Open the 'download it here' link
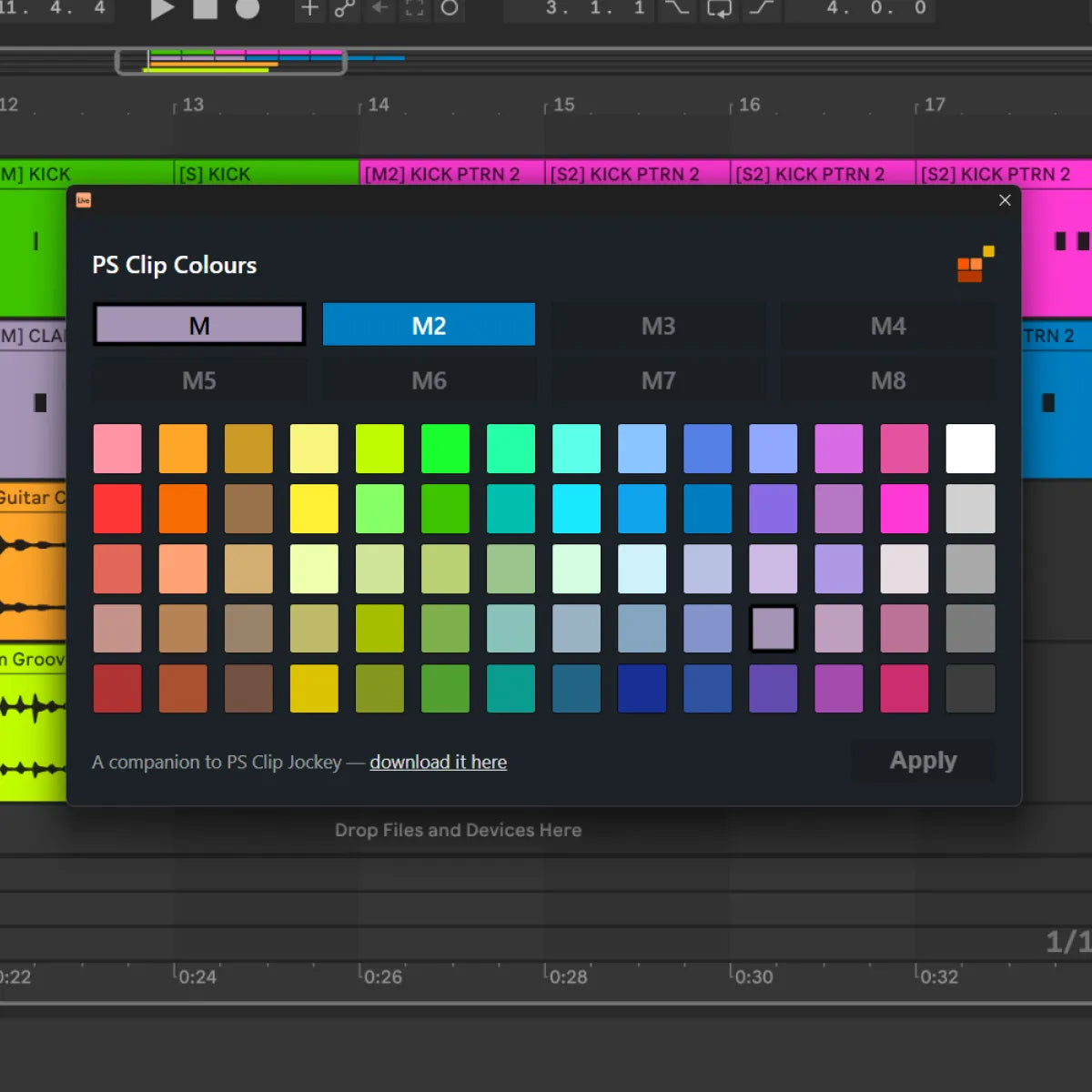The image size is (1092, 1092). (438, 762)
